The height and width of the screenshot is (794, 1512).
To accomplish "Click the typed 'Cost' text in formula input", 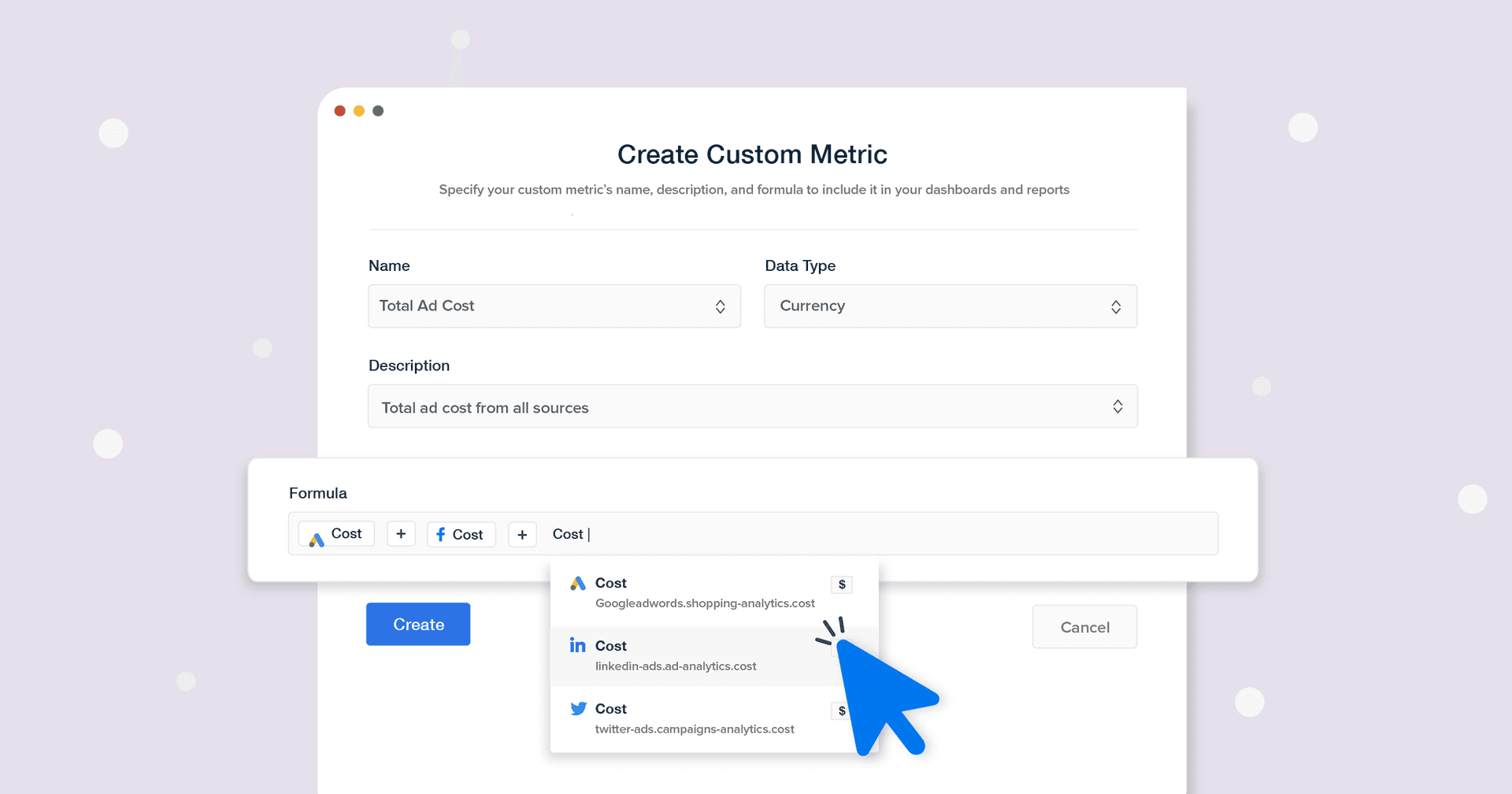I will (568, 534).
